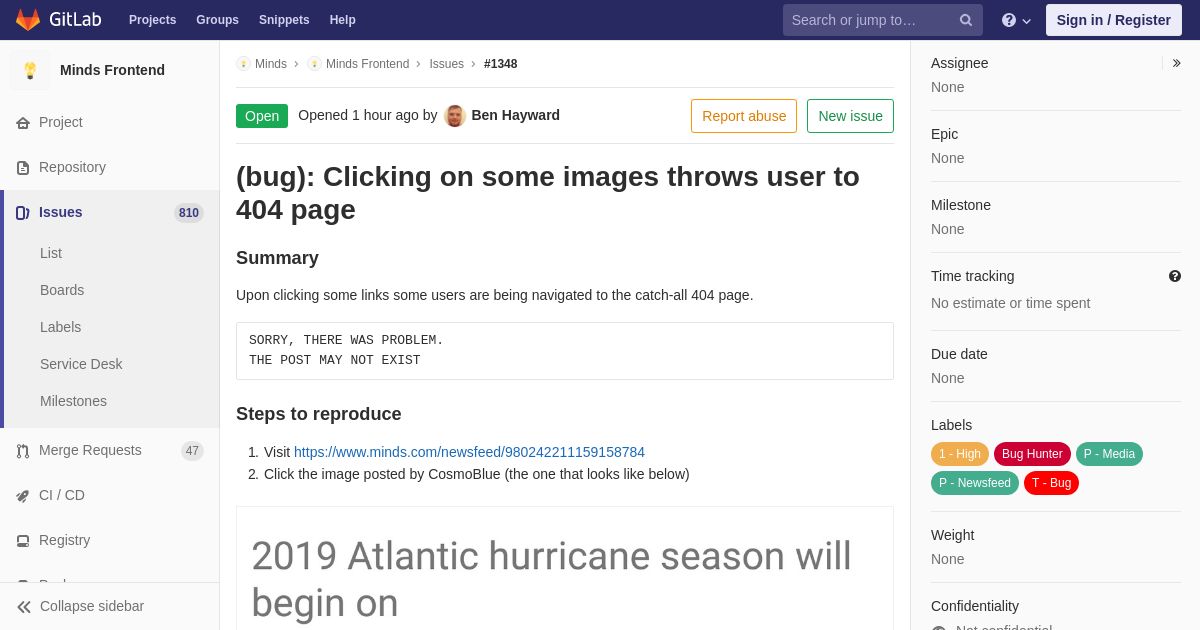Viewport: 1200px width, 630px height.
Task: Click the Bug Hunter label
Action: (1032, 454)
